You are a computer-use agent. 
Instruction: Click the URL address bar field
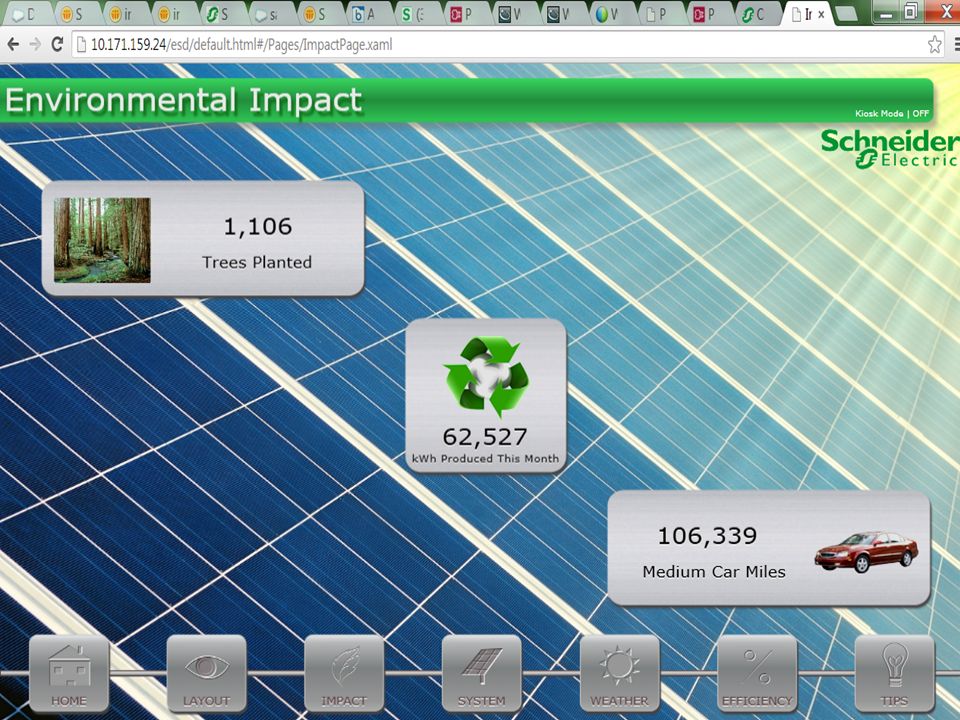point(508,44)
